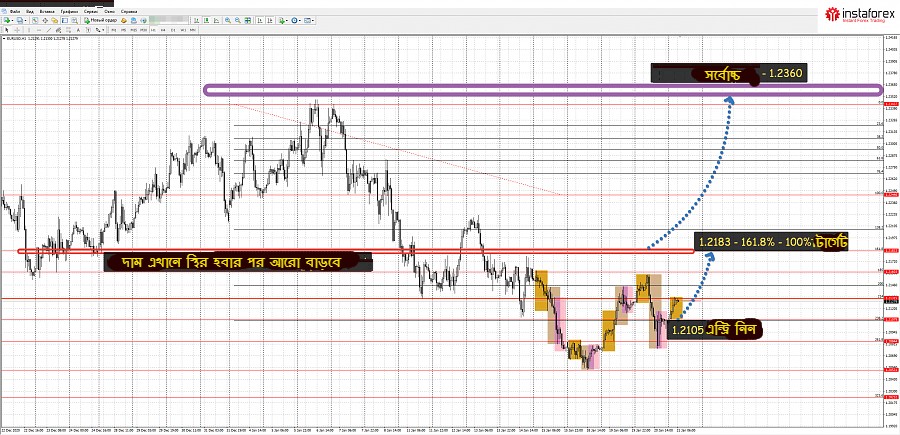
Task: Open the Файл menu
Action: (15, 11)
